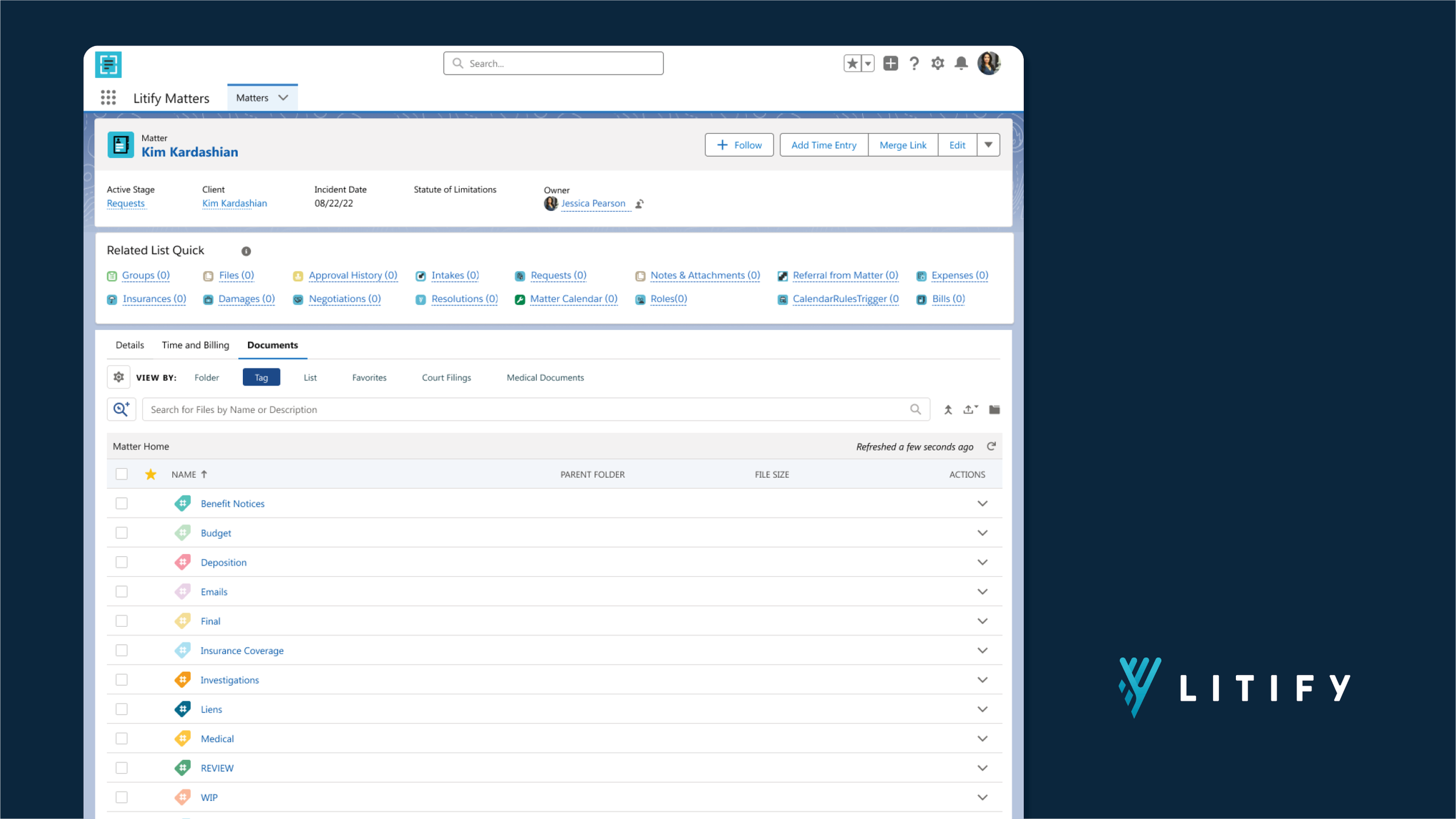Image resolution: width=1456 pixels, height=819 pixels.
Task: Click the Merge Link button
Action: [x=903, y=145]
